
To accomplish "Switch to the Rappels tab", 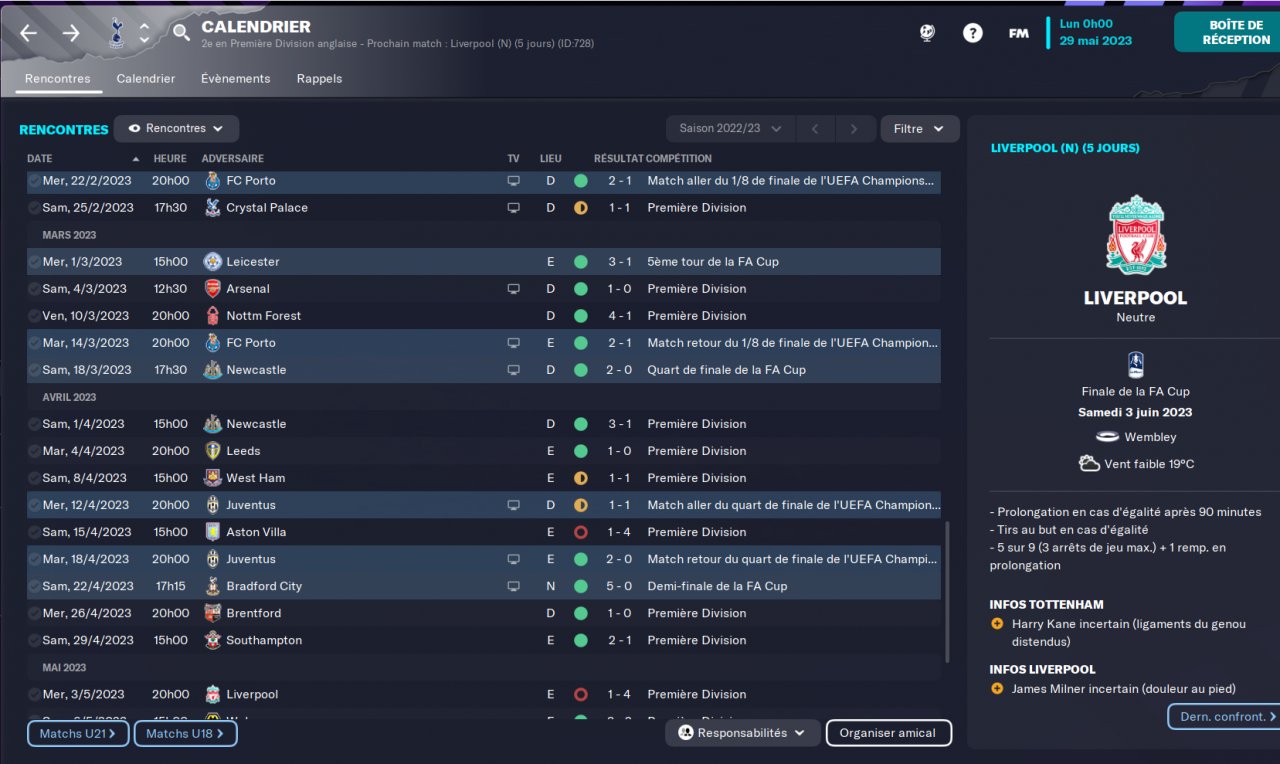I will 320,79.
